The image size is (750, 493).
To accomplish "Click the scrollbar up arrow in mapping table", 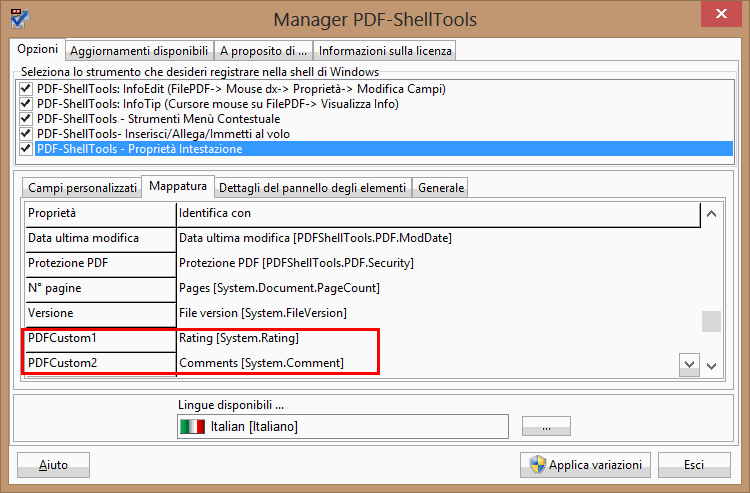I will tap(711, 213).
